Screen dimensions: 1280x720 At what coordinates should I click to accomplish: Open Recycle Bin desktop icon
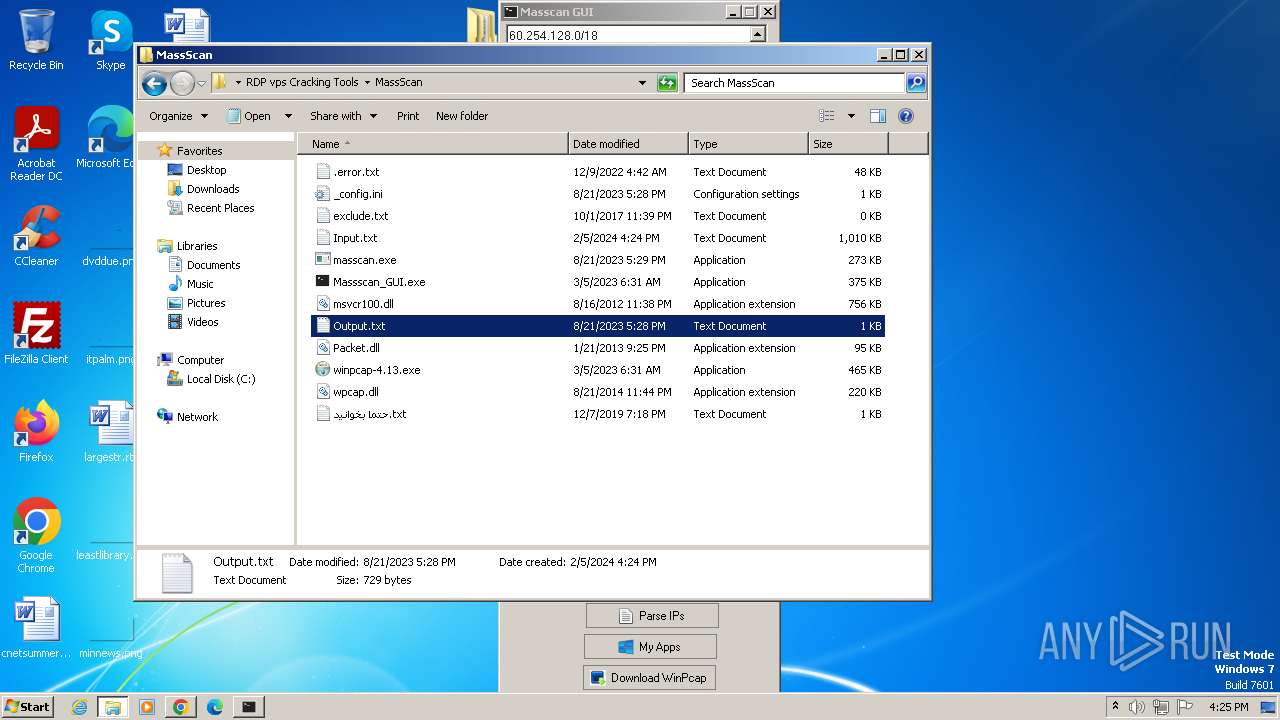[36, 40]
